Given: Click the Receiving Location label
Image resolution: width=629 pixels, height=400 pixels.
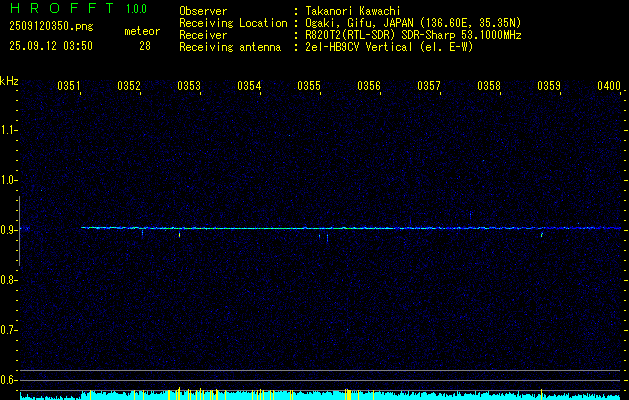Looking at the screenshot, I should coord(233,23).
